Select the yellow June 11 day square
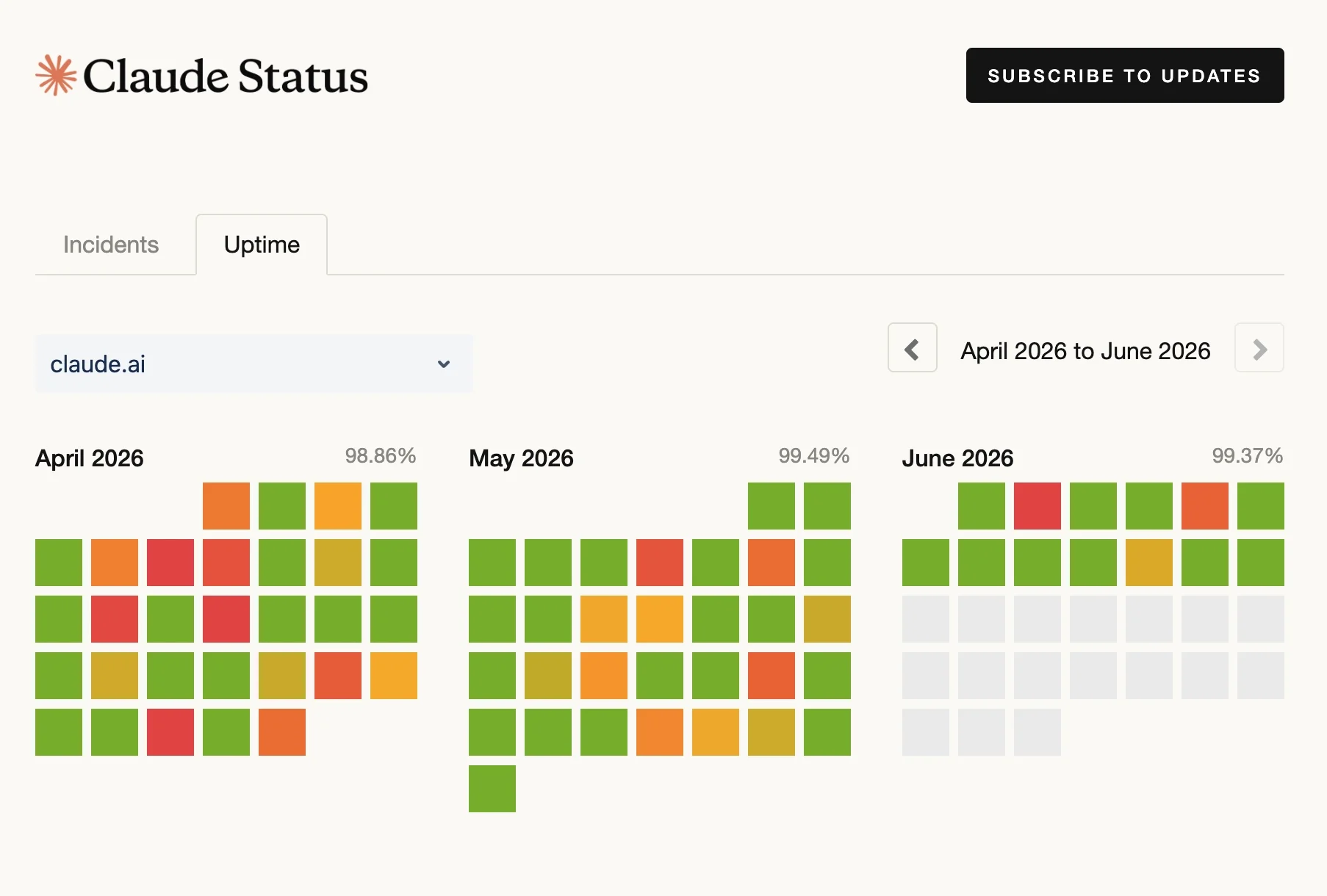Viewport: 1327px width, 896px height. [1149, 563]
